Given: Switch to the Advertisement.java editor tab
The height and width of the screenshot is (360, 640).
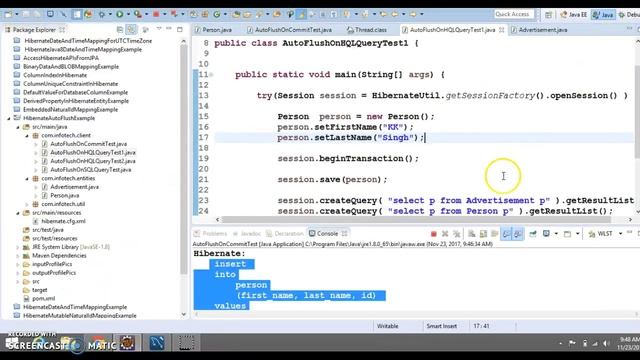Looking at the screenshot, I should 539,30.
